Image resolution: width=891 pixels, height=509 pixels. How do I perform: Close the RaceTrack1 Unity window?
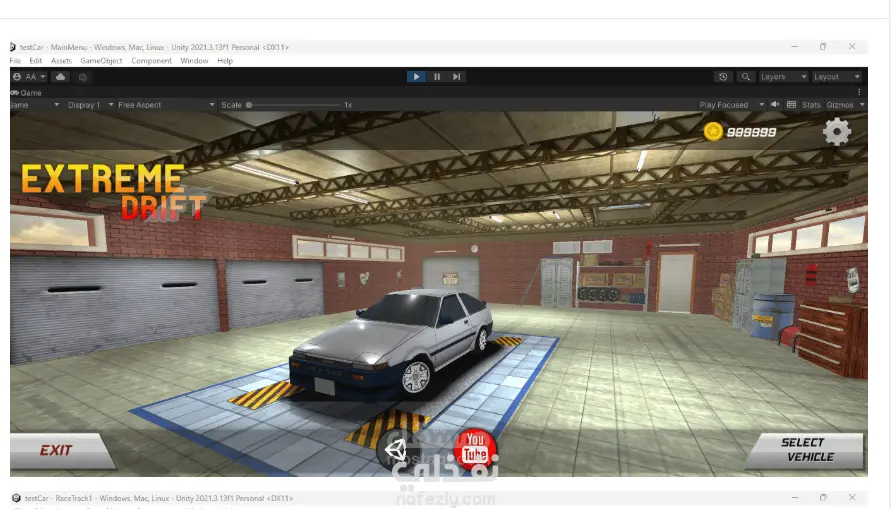tap(852, 498)
